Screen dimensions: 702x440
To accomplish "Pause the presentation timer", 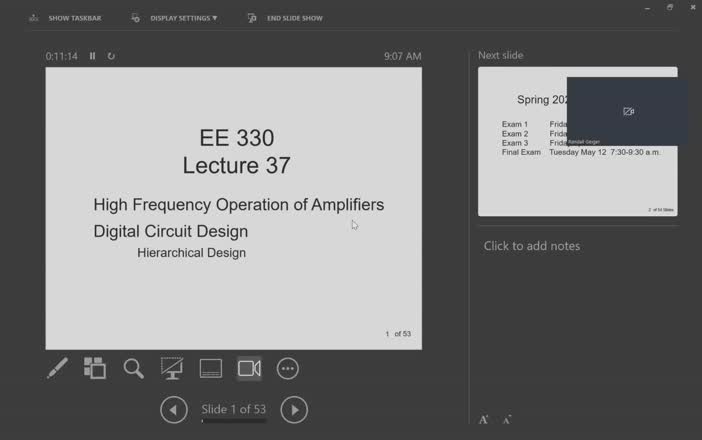I will point(92,56).
